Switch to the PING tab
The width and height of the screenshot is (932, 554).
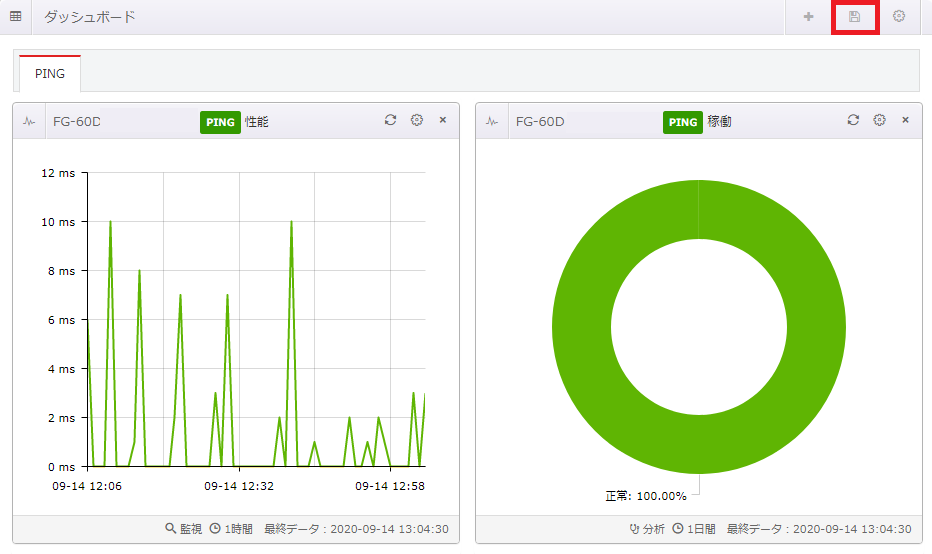pyautogui.click(x=50, y=74)
